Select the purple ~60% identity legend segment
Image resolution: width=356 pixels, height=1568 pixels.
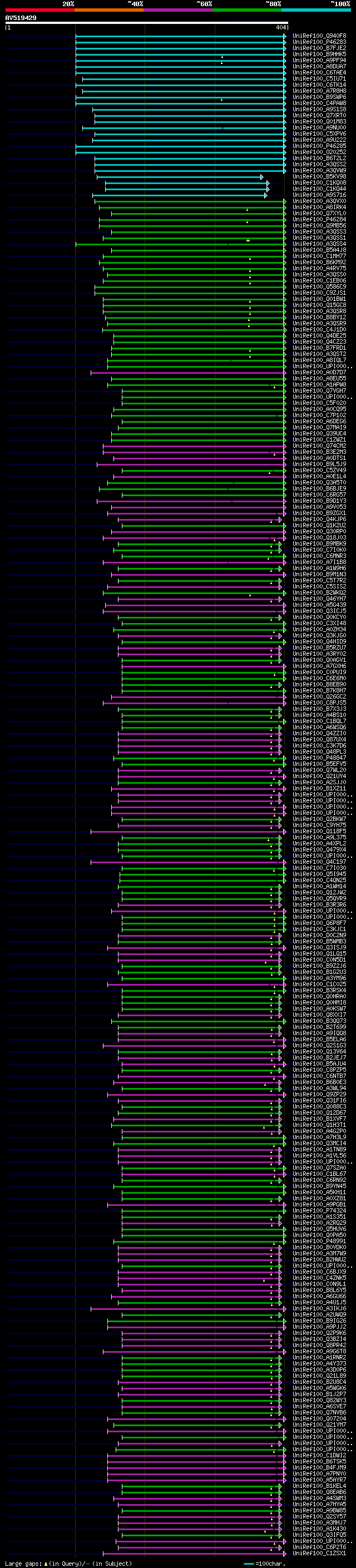point(179,10)
